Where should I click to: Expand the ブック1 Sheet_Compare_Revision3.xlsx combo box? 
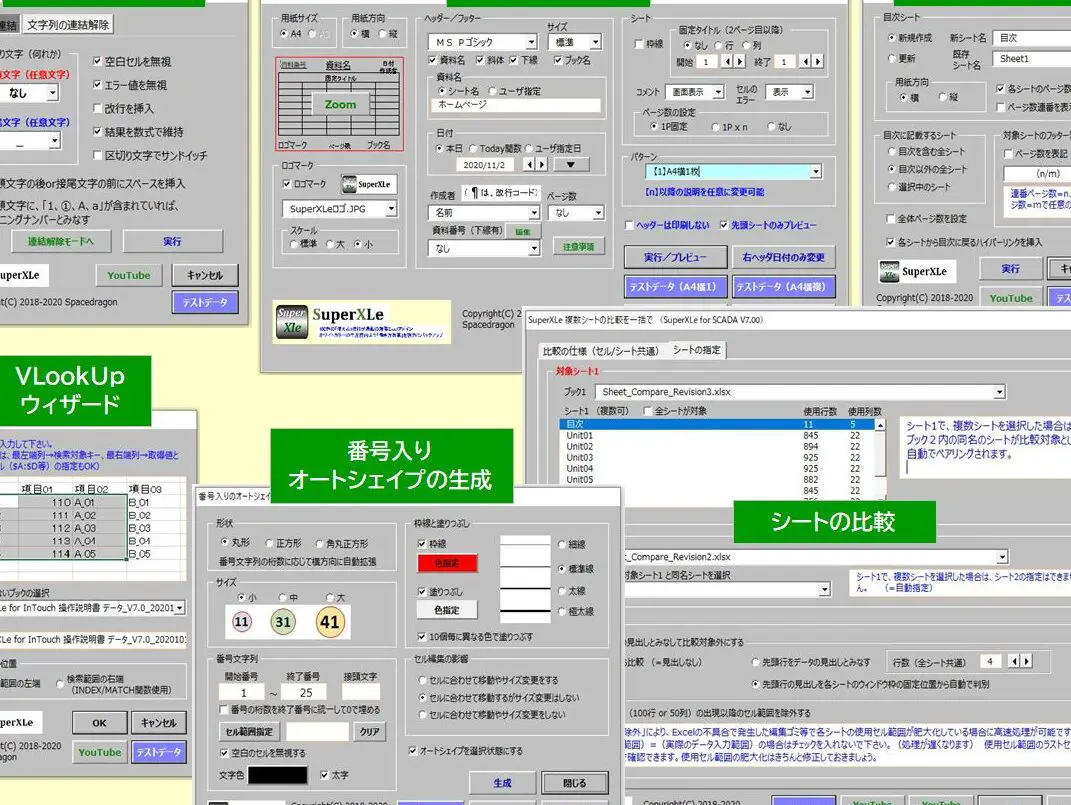point(998,392)
